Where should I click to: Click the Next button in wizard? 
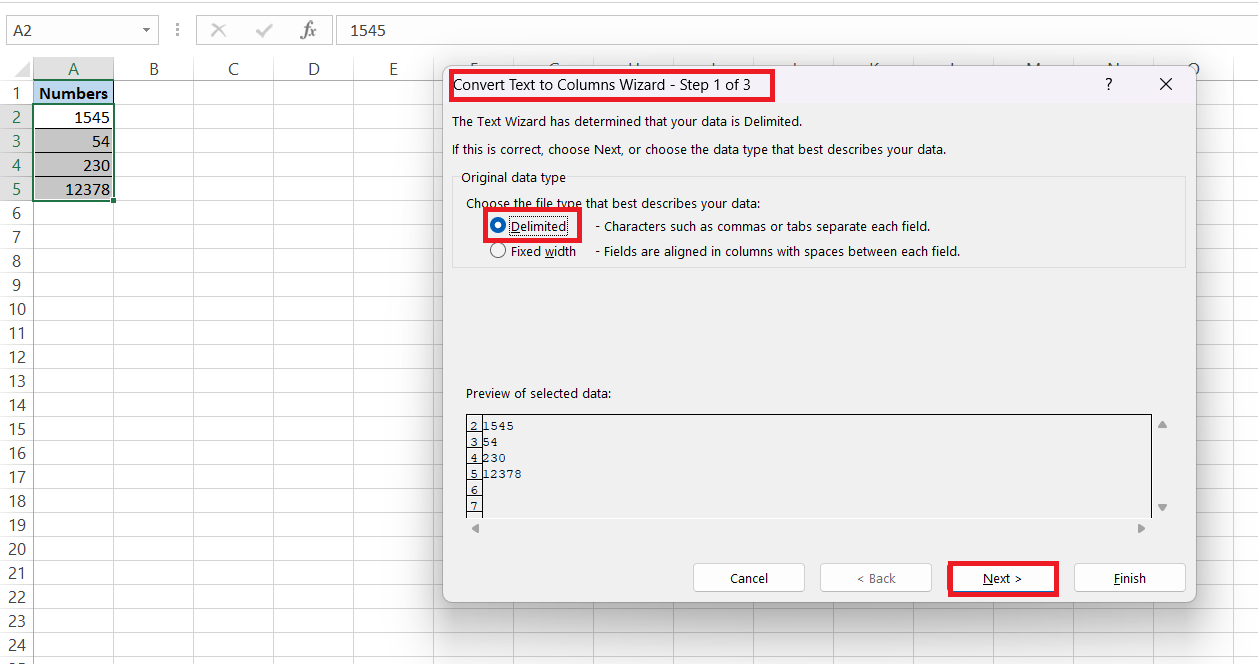pyautogui.click(x=1002, y=578)
